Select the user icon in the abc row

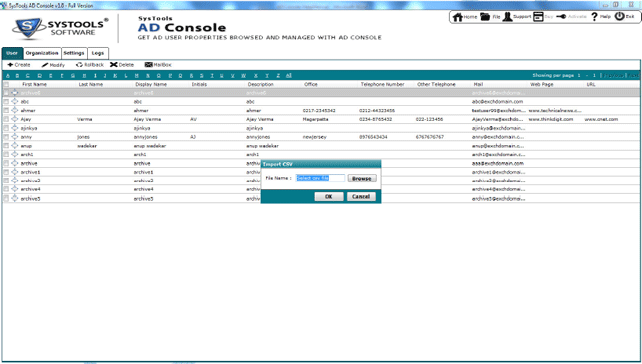click(15, 101)
